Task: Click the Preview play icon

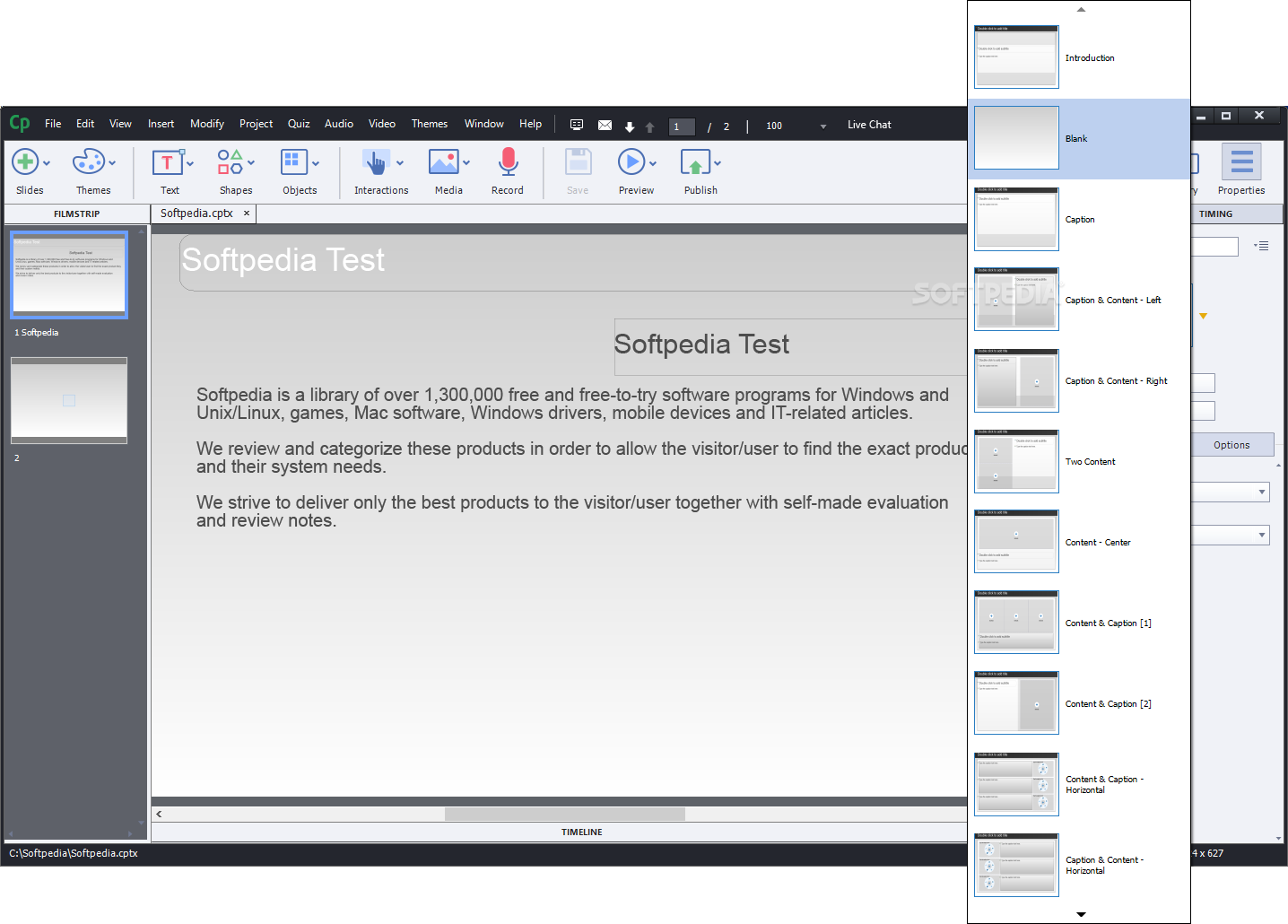Action: pyautogui.click(x=631, y=162)
